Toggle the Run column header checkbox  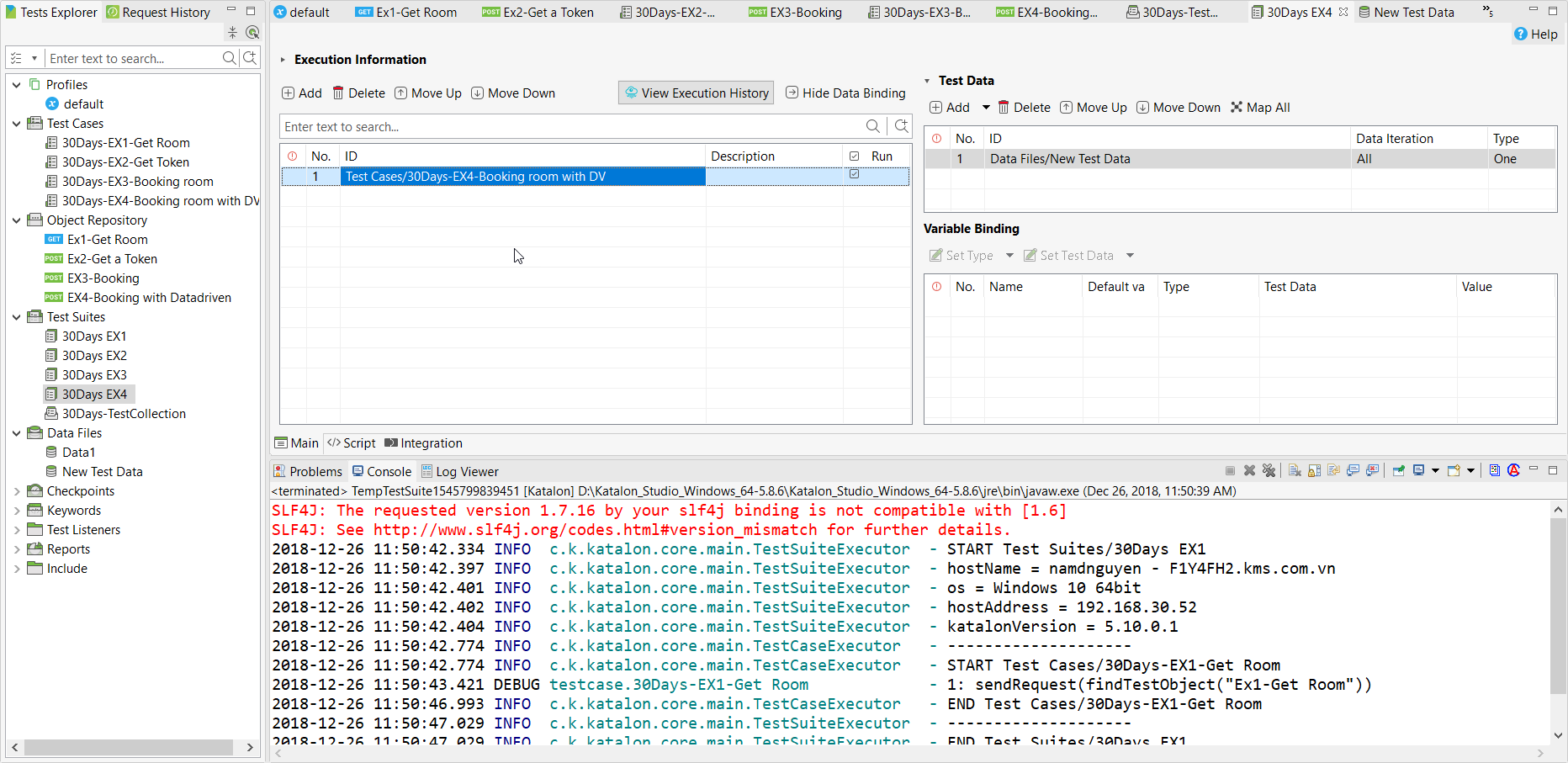click(x=854, y=156)
